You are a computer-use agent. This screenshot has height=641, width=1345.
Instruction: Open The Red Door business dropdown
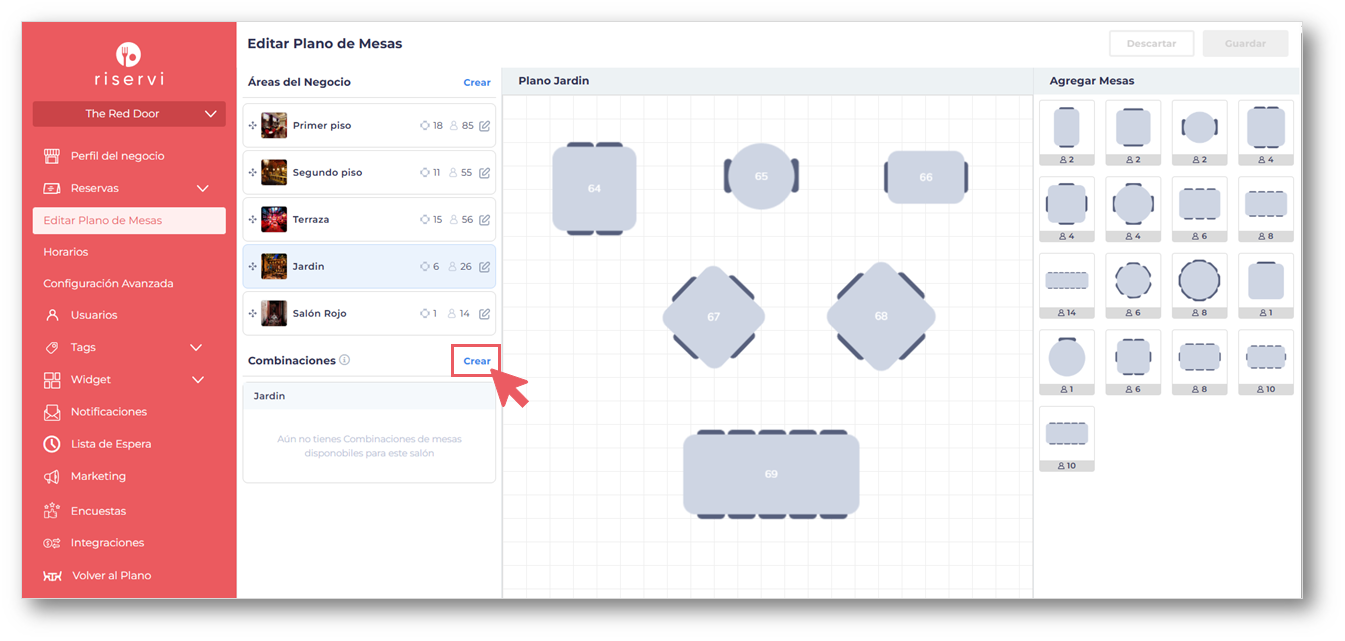tap(129, 114)
